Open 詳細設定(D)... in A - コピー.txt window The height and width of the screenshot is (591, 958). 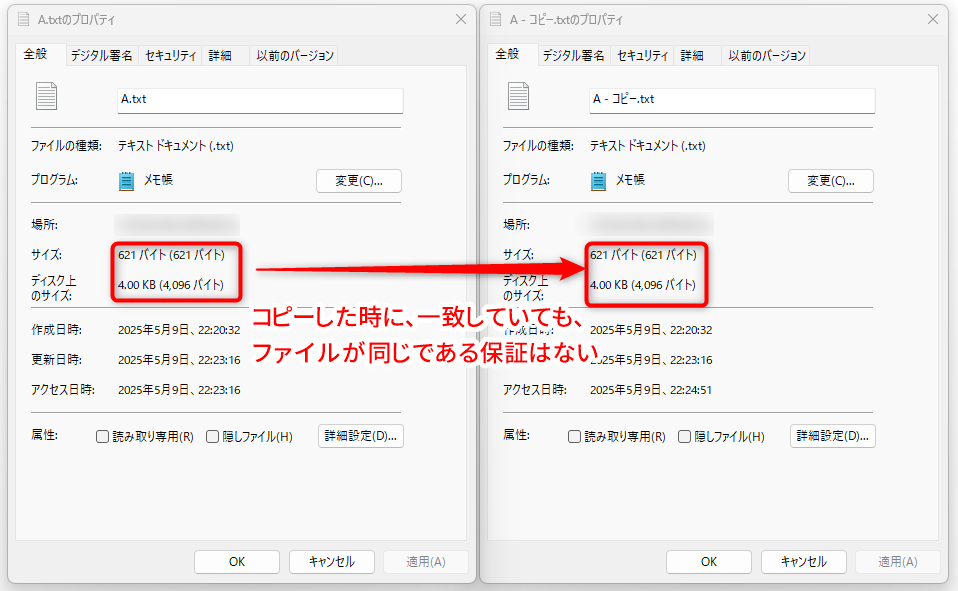832,436
